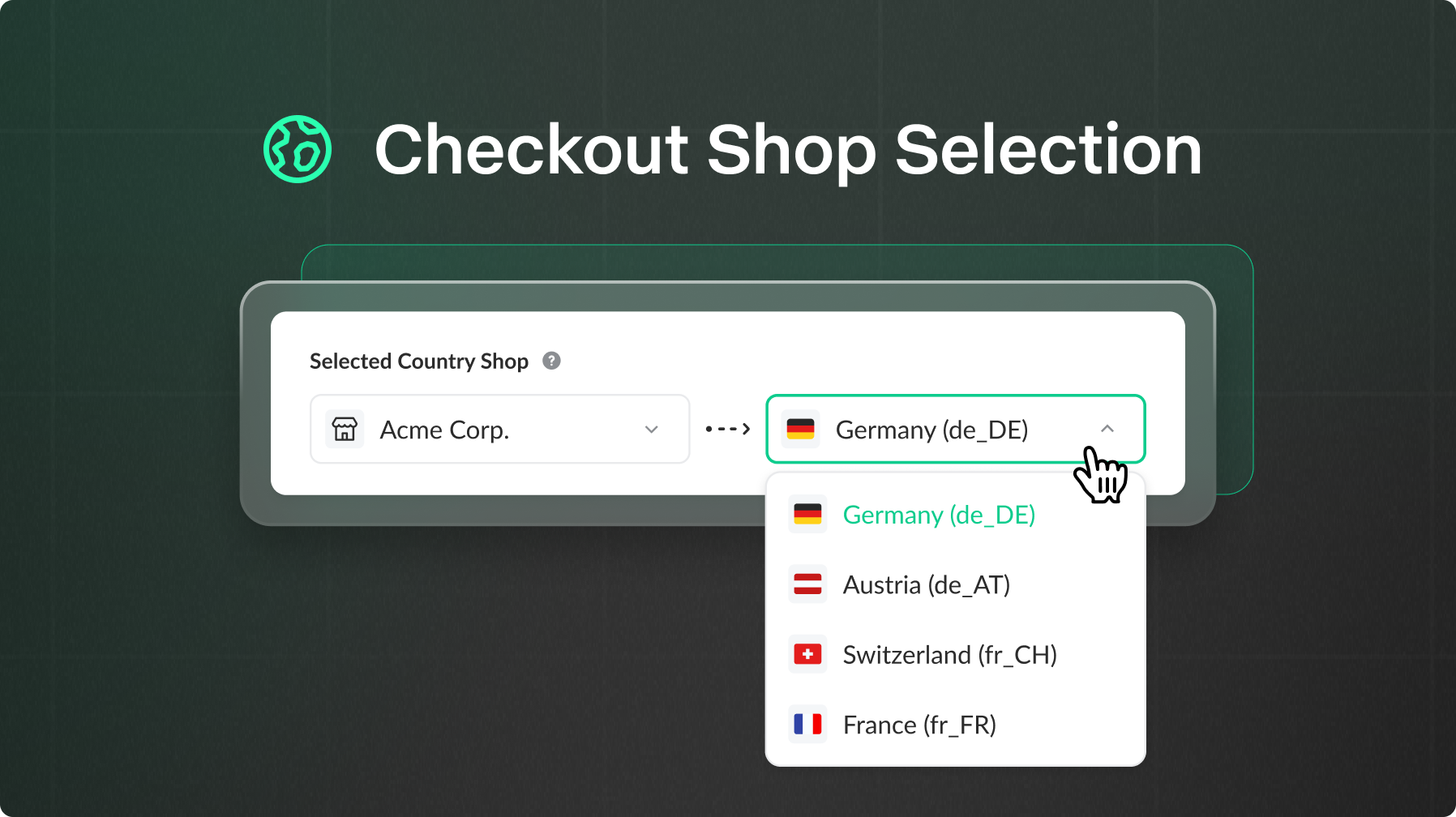Image resolution: width=1456 pixels, height=817 pixels.
Task: Click the green globe icon beside the title
Action: [x=298, y=149]
